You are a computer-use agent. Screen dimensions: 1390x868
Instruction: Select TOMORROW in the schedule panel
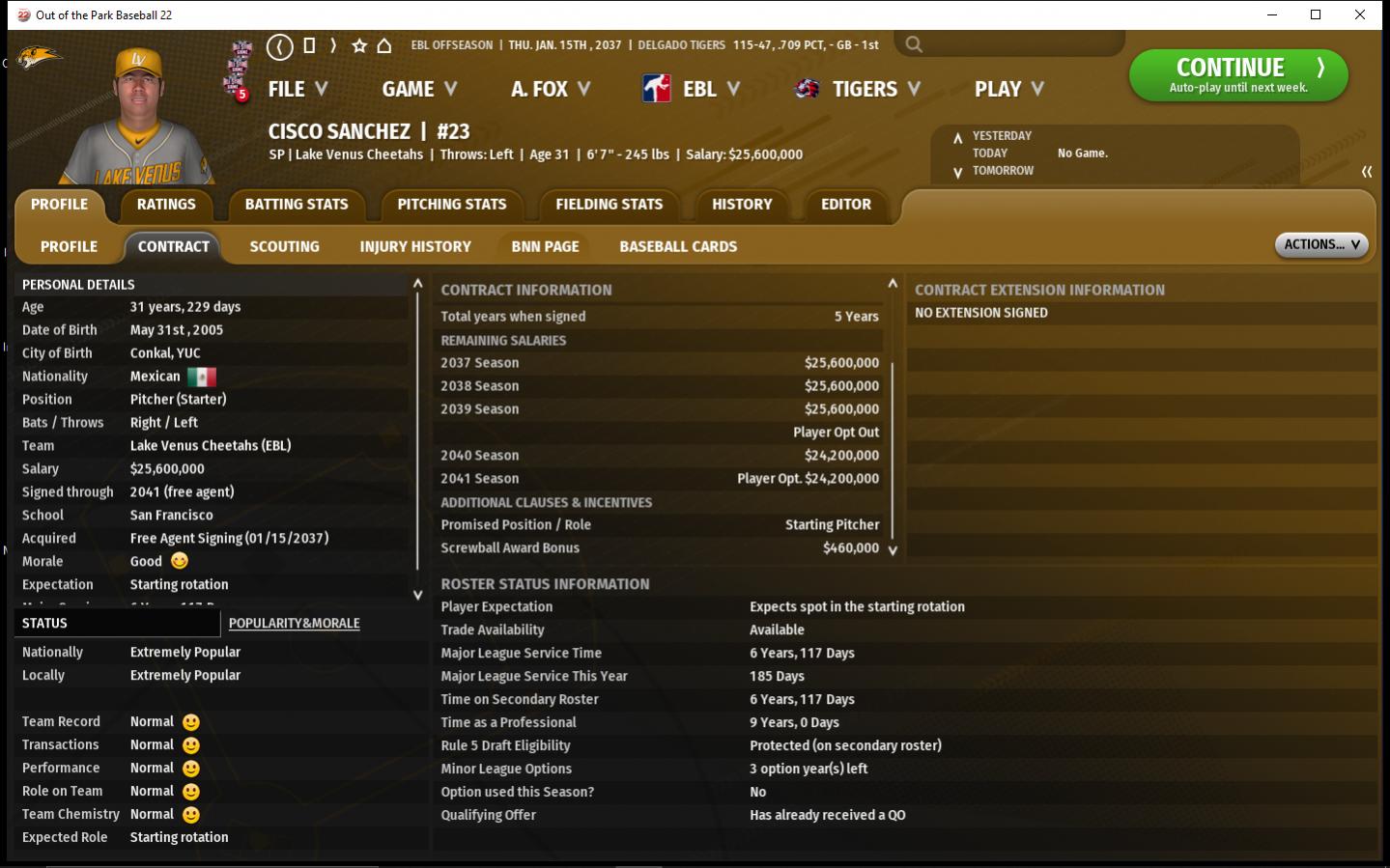click(1003, 171)
